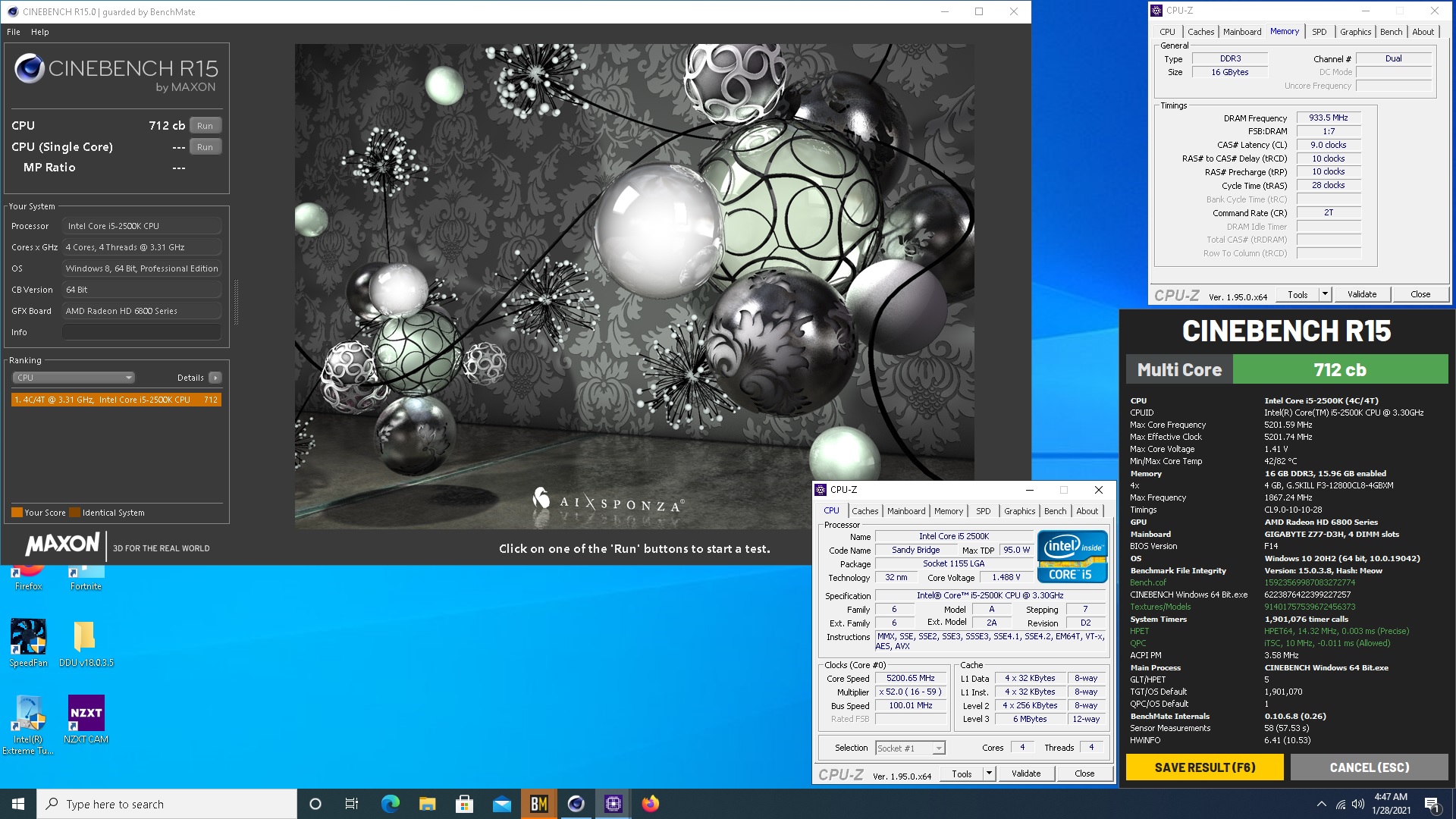Screen dimensions: 1456x819
Task: Switch to BenchMate on the taskbar
Action: (538, 804)
